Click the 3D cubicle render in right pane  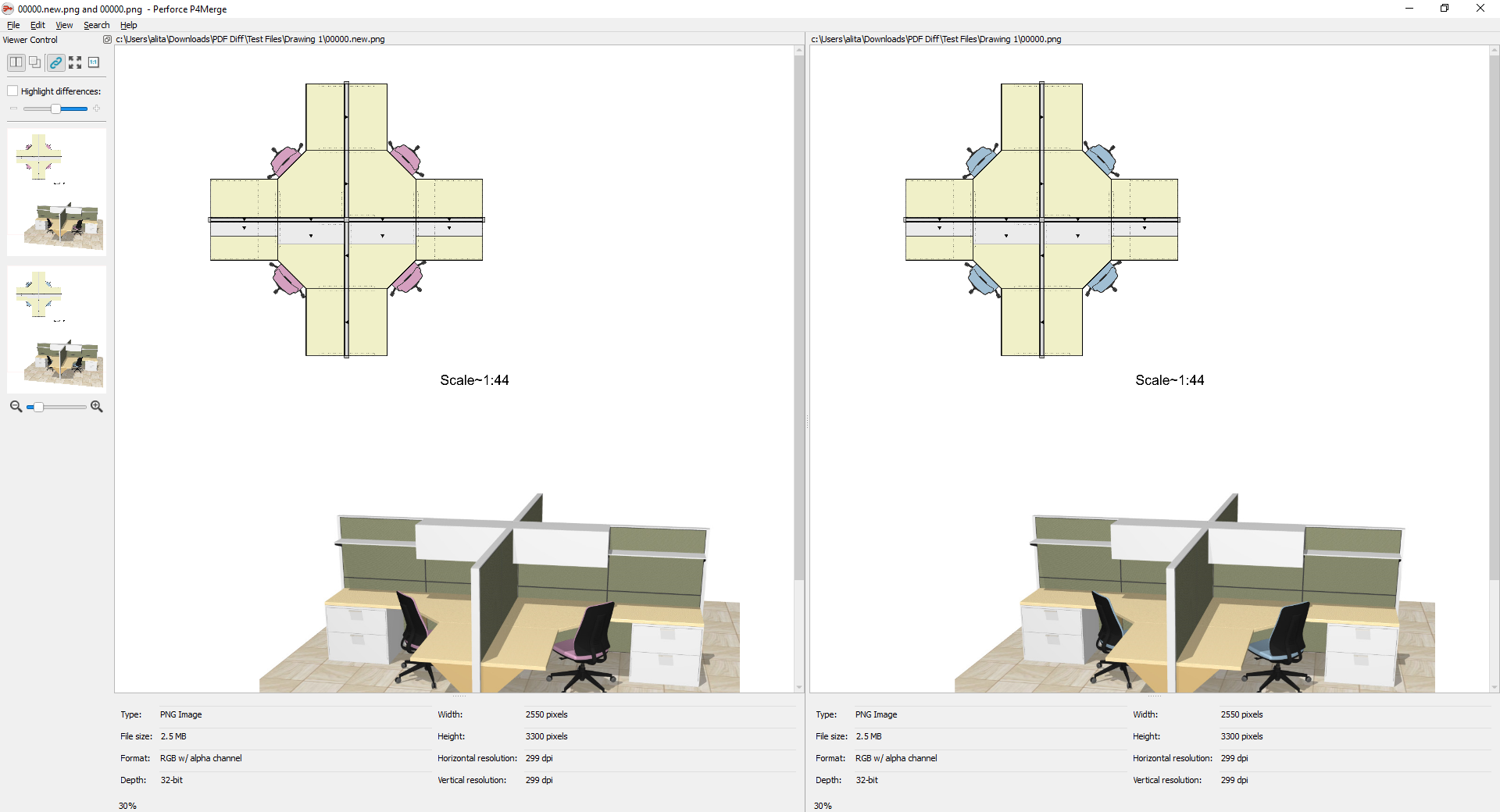[1195, 593]
